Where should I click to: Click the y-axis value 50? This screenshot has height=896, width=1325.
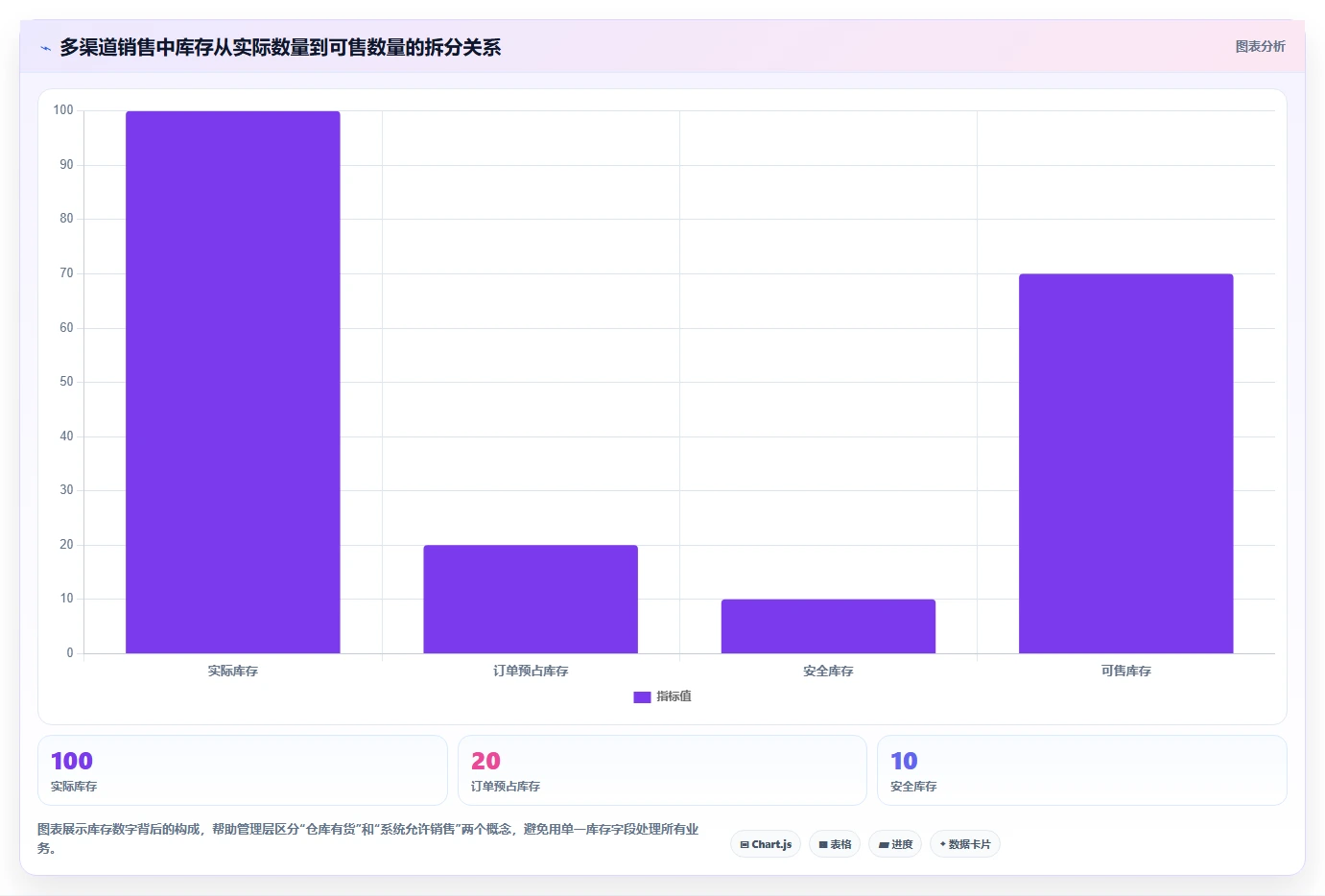[x=66, y=382]
